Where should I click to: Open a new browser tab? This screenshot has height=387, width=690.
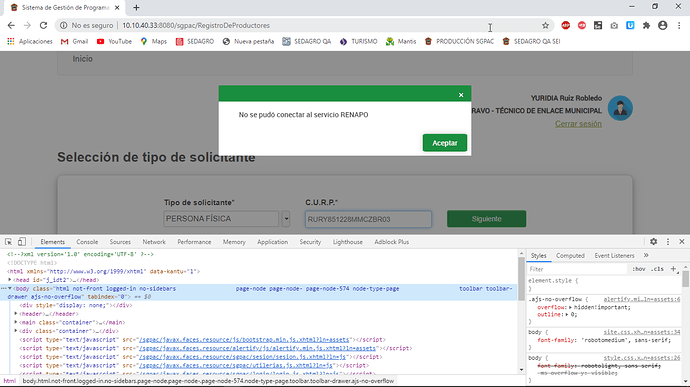(x=136, y=7)
